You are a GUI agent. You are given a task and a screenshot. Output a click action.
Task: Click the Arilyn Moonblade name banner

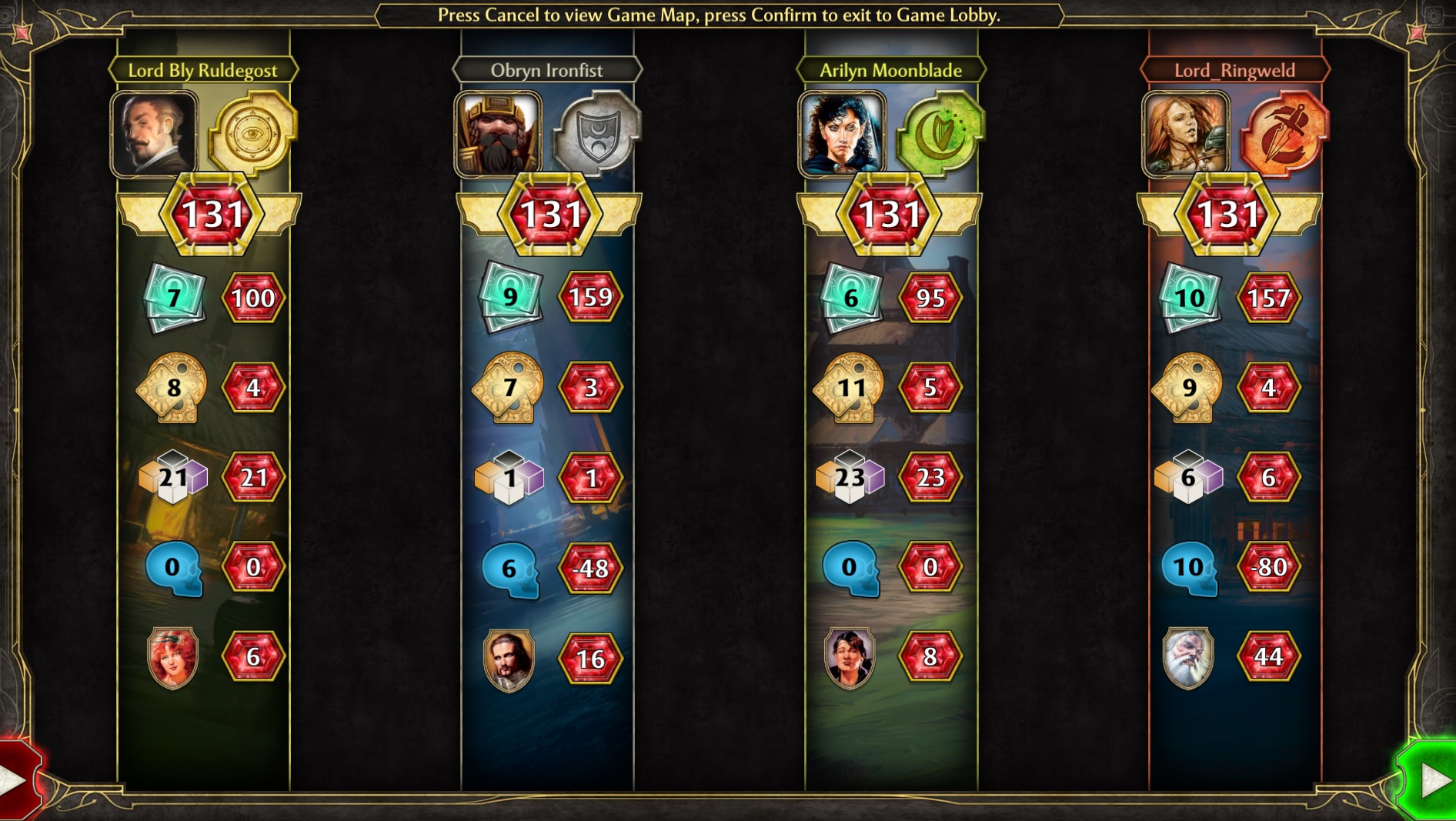[890, 70]
